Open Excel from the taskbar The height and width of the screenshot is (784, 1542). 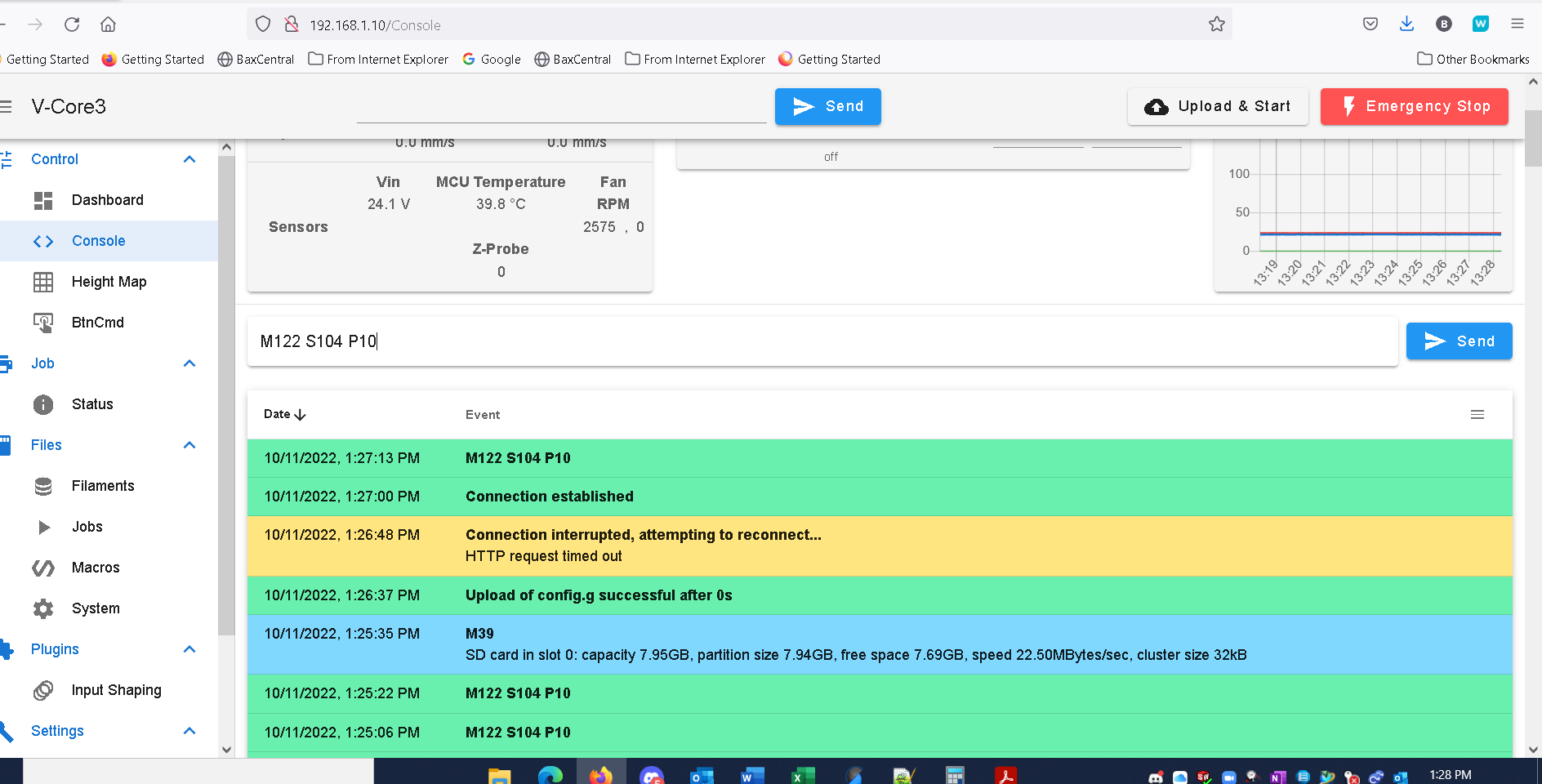[x=803, y=774]
